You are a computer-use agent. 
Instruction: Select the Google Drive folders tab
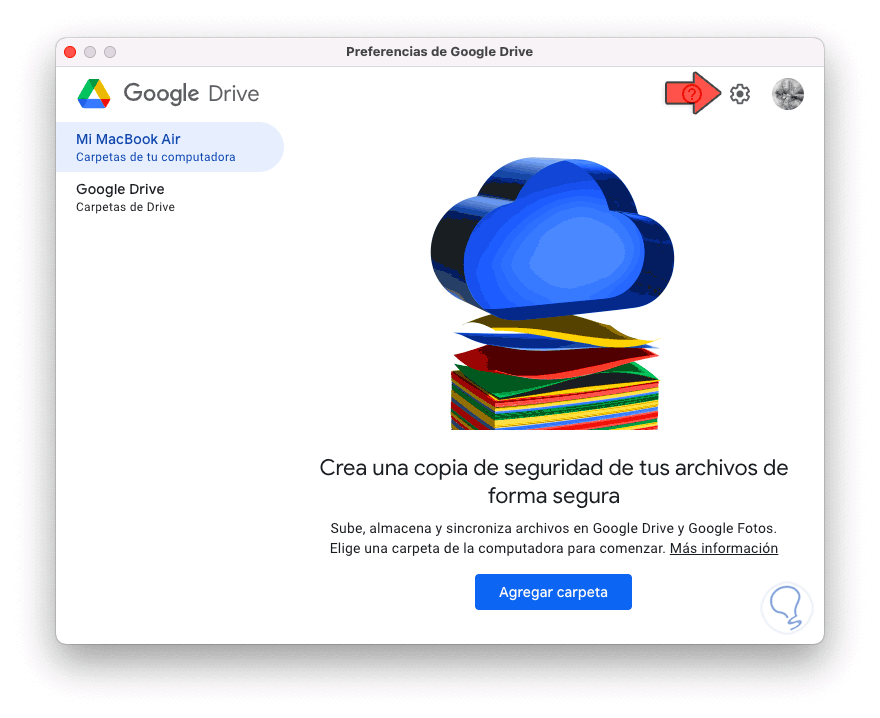click(170, 198)
